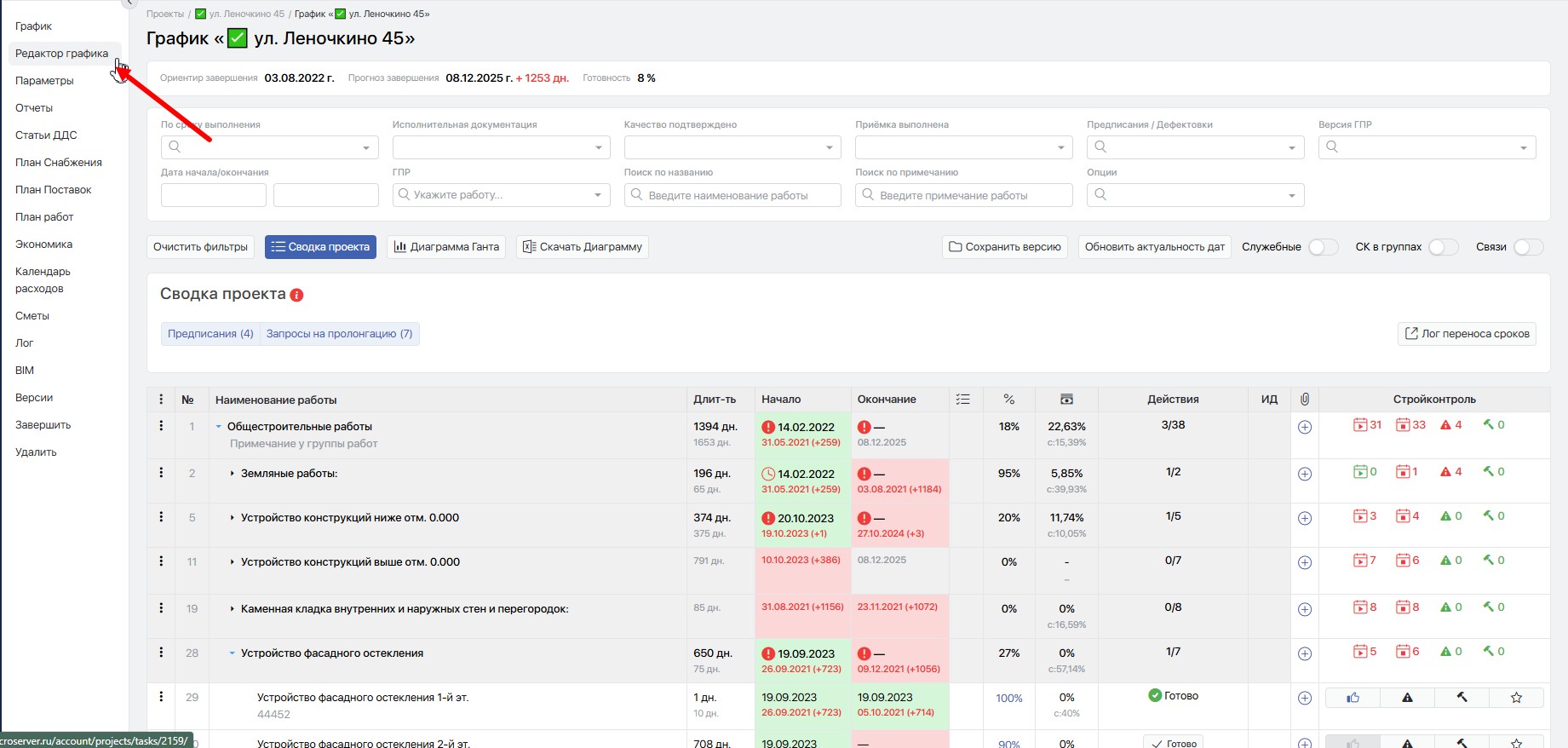This screenshot has height=748, width=1568.
Task: Click the thumbs-up icon in row 29
Action: tap(1353, 698)
